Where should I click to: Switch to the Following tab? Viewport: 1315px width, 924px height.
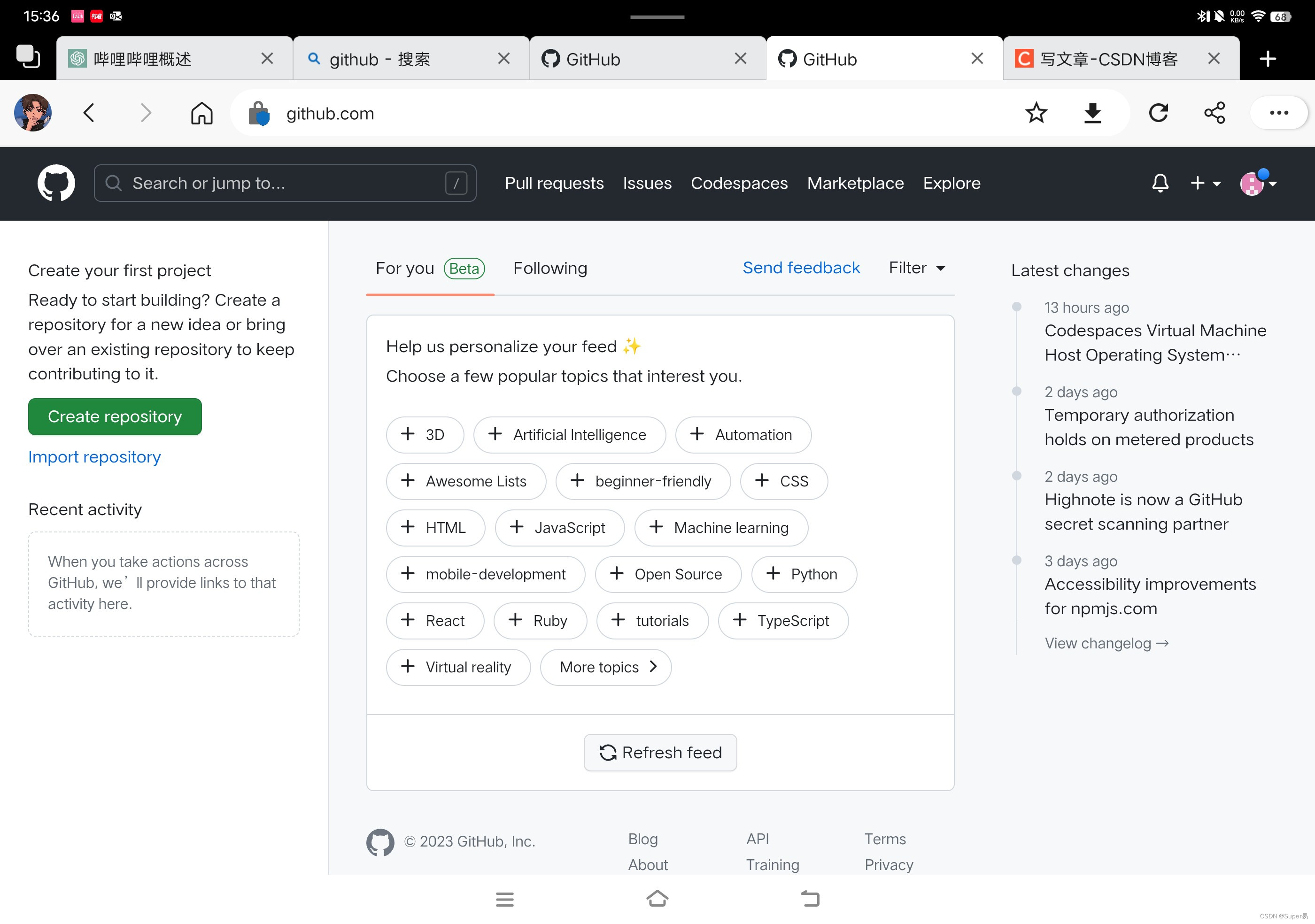point(550,268)
